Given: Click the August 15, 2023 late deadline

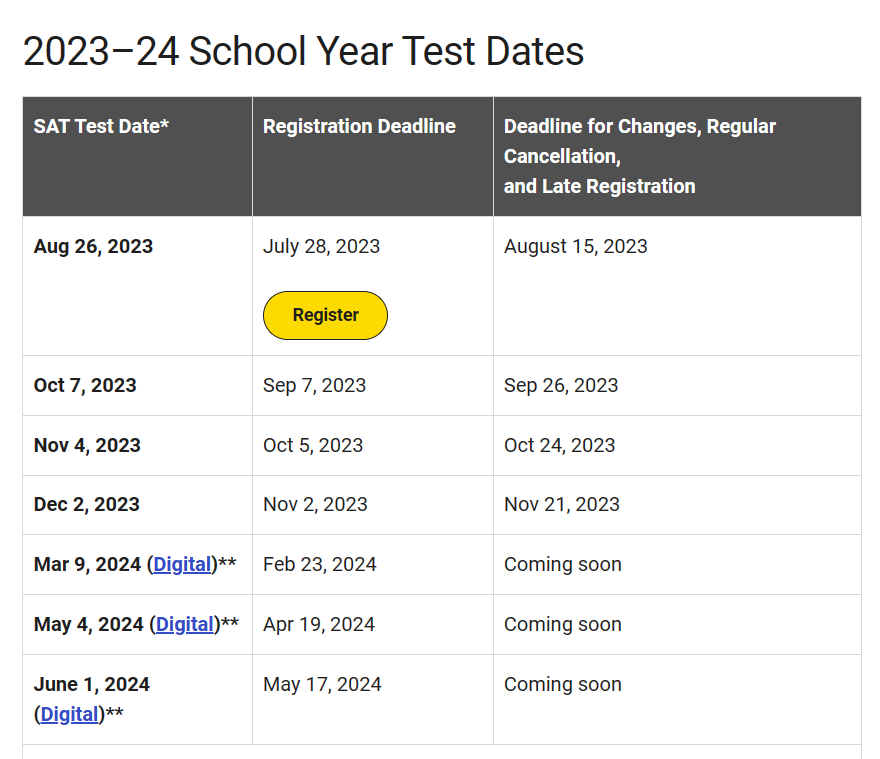Looking at the screenshot, I should (x=576, y=246).
